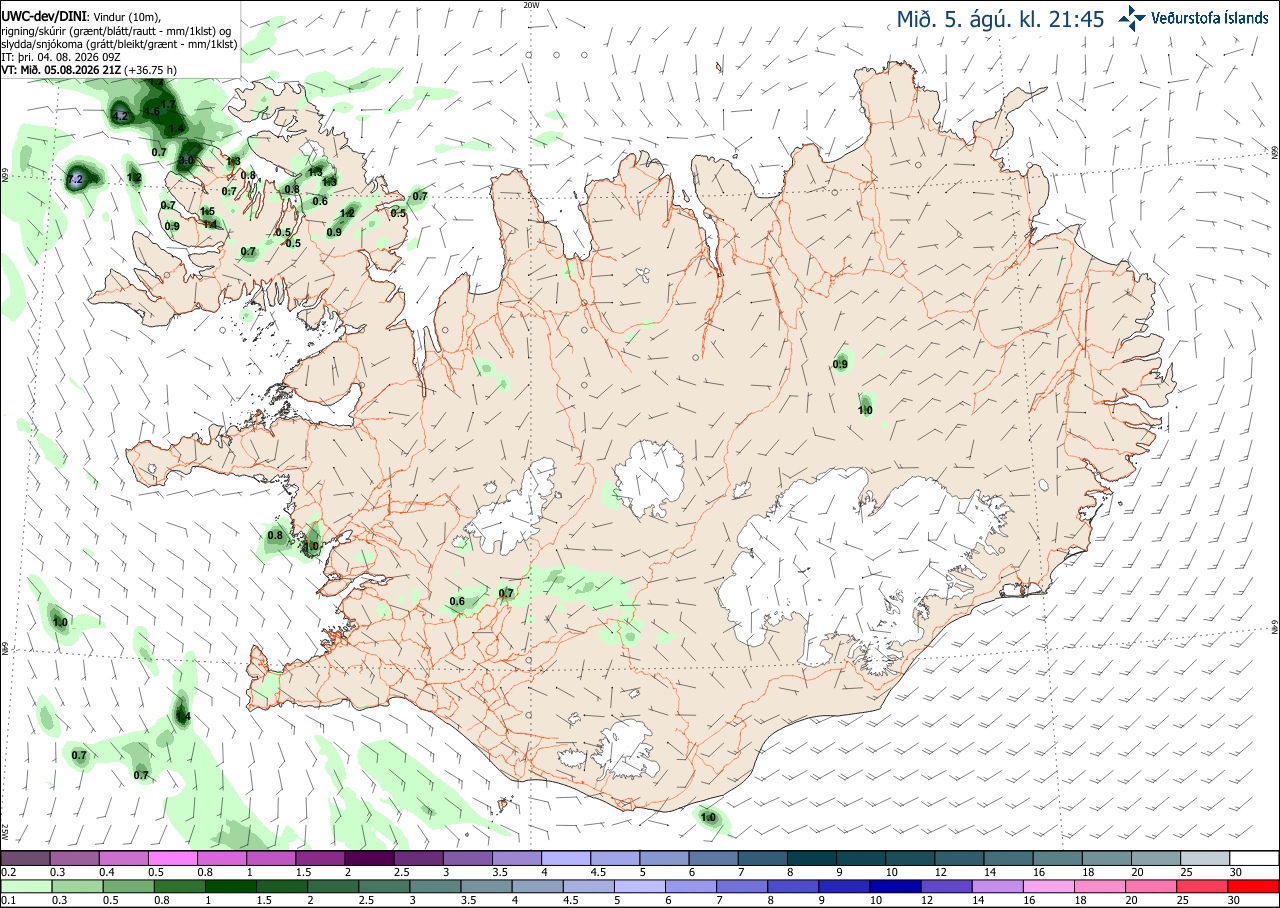The image size is (1280, 908).
Task: Click the 4.2 precipitation marker near top left
Action: (x=121, y=116)
